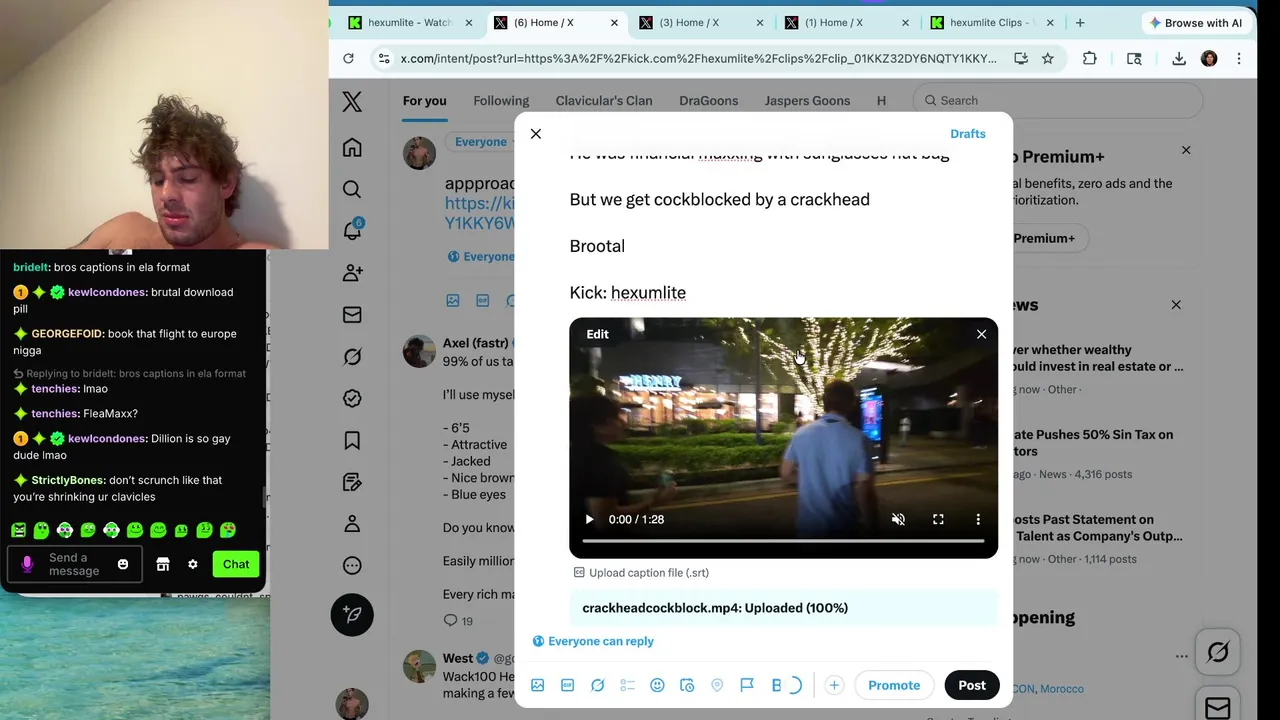Open Grok in the X sidebar
This screenshot has width=1280, height=720.
(x=352, y=356)
